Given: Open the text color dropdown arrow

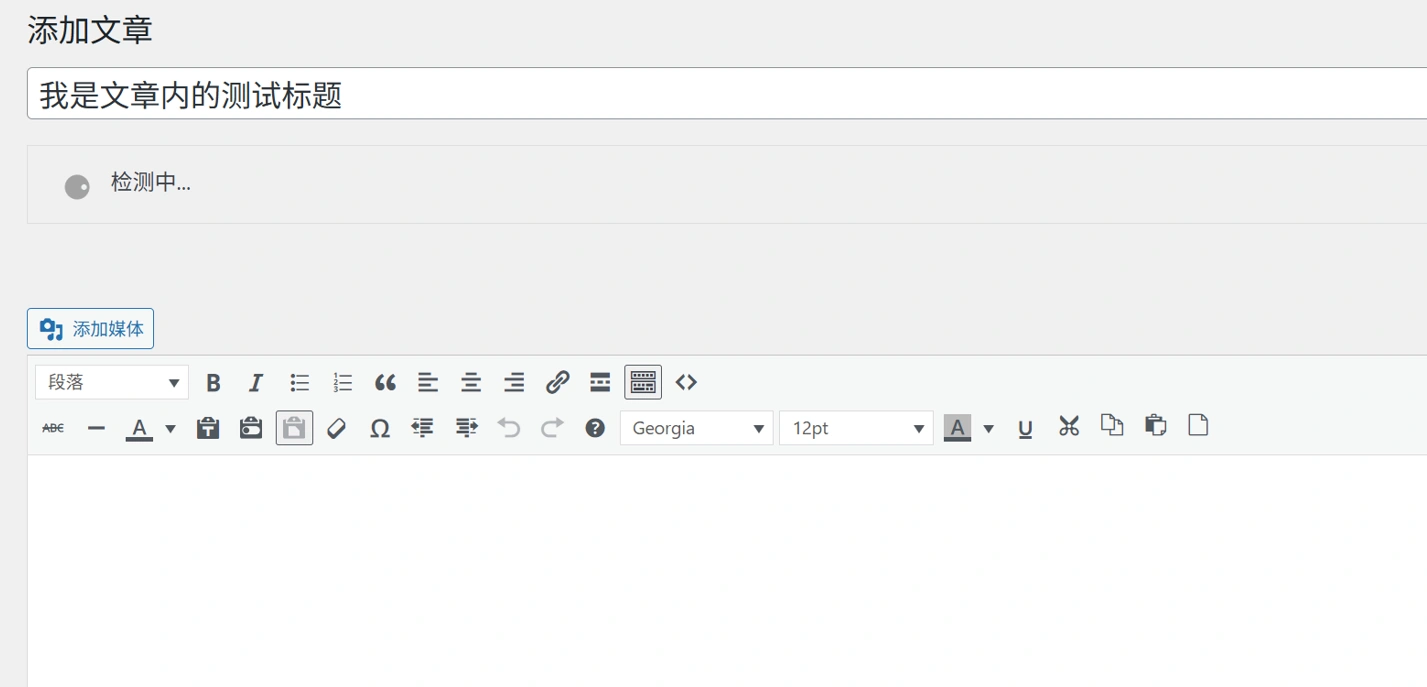Looking at the screenshot, I should (x=170, y=429).
